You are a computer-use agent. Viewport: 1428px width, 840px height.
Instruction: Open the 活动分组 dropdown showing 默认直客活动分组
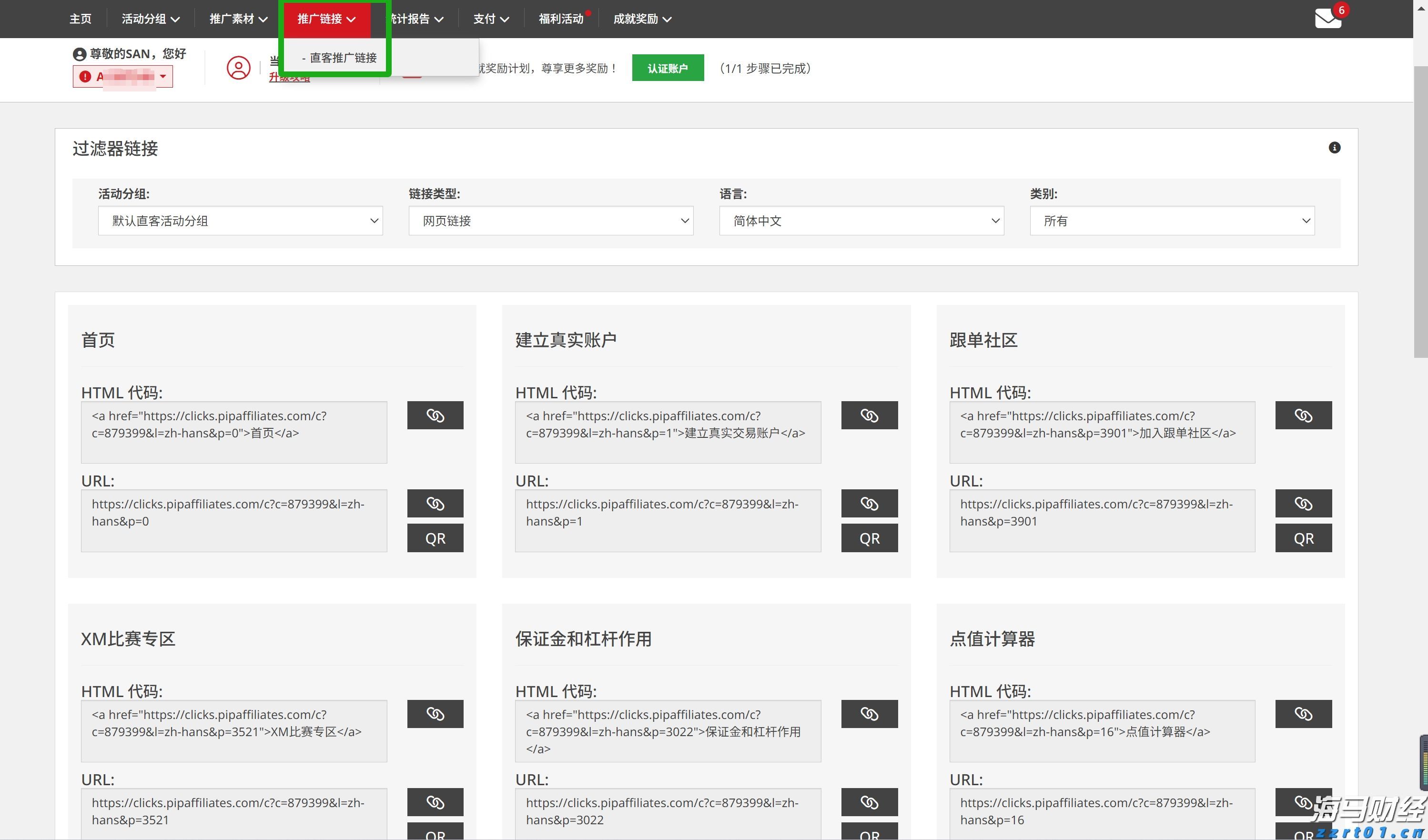pyautogui.click(x=240, y=221)
